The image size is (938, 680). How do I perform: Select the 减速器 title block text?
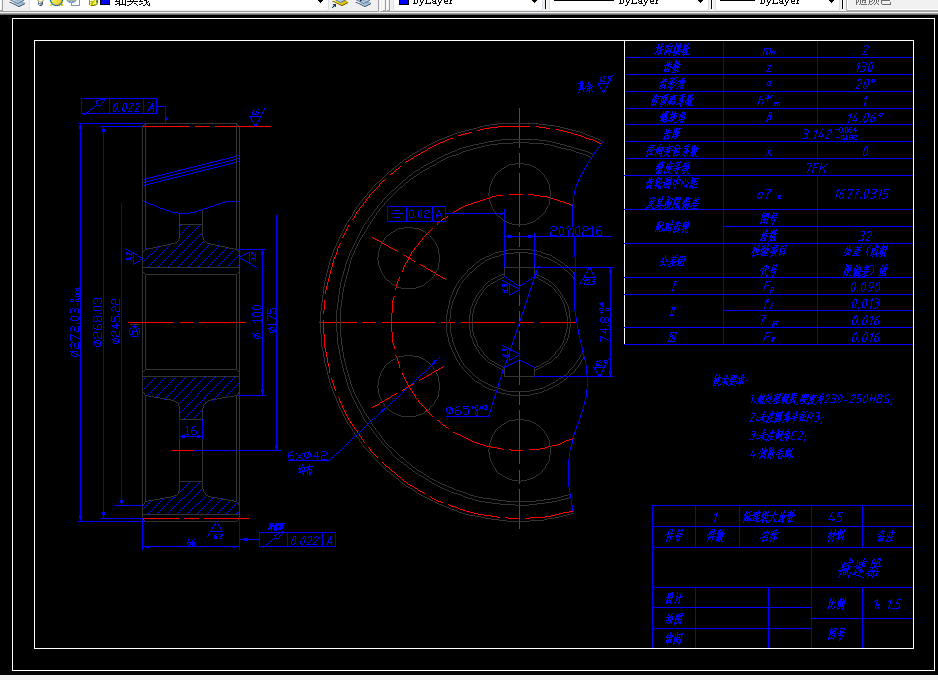[x=859, y=568]
